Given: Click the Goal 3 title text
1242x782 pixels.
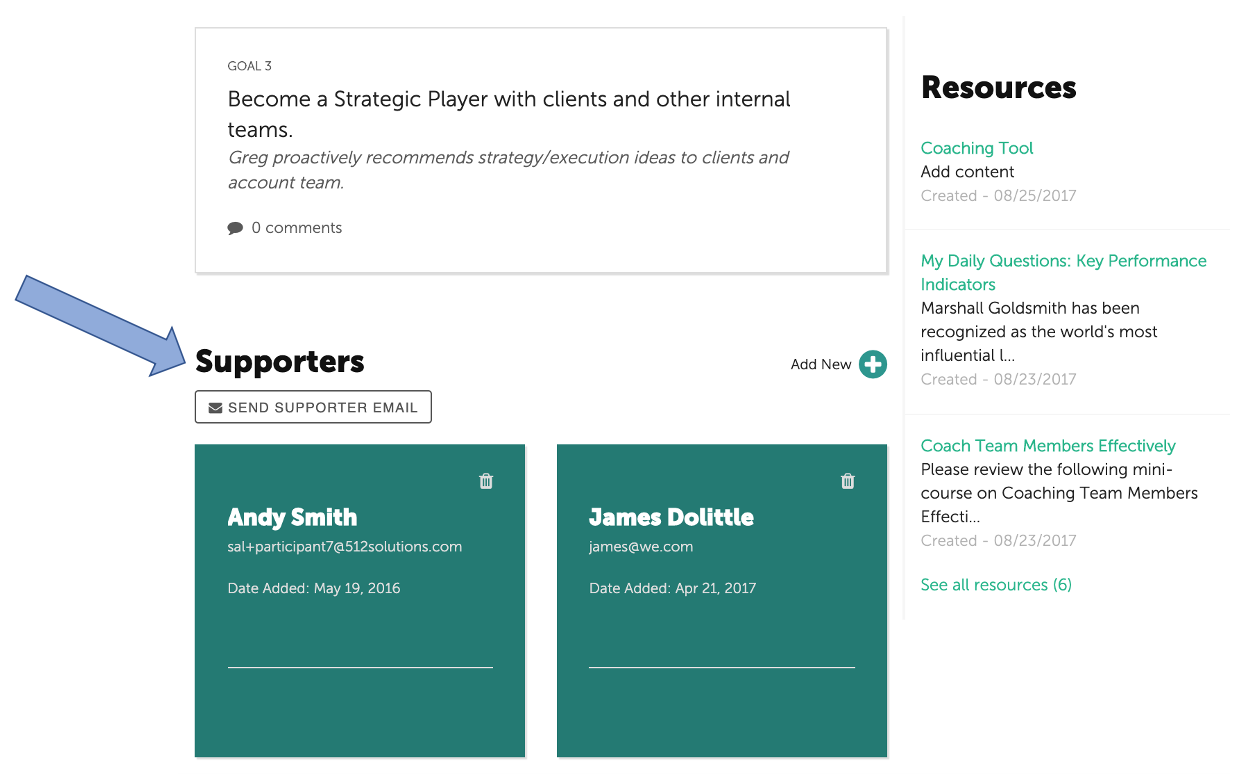Looking at the screenshot, I should tap(508, 114).
